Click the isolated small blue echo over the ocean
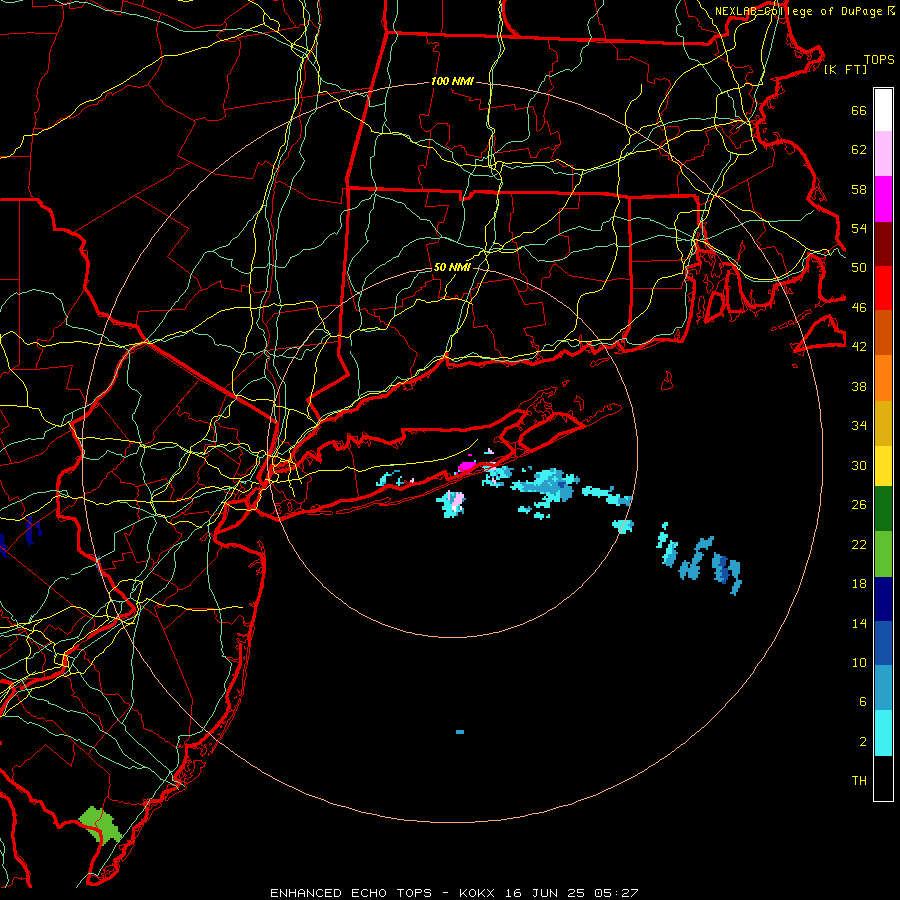 460,732
